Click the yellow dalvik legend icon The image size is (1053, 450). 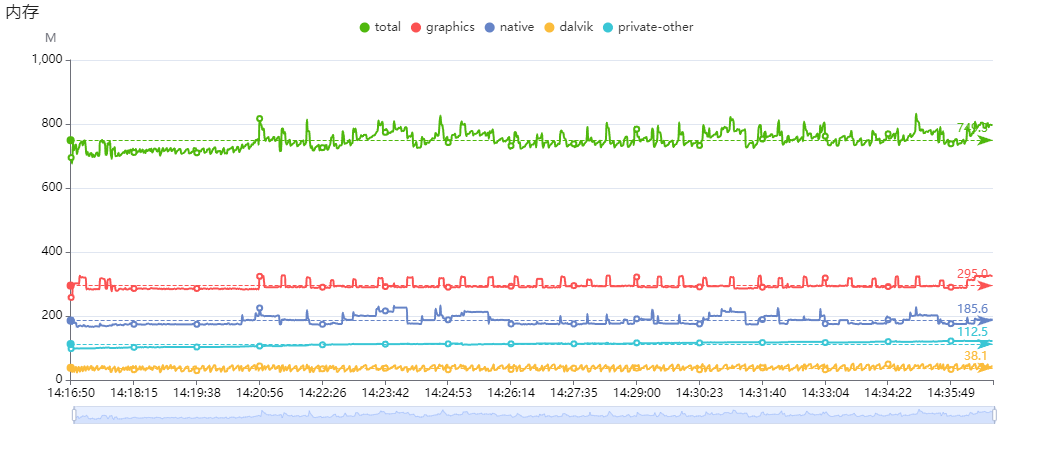click(549, 27)
